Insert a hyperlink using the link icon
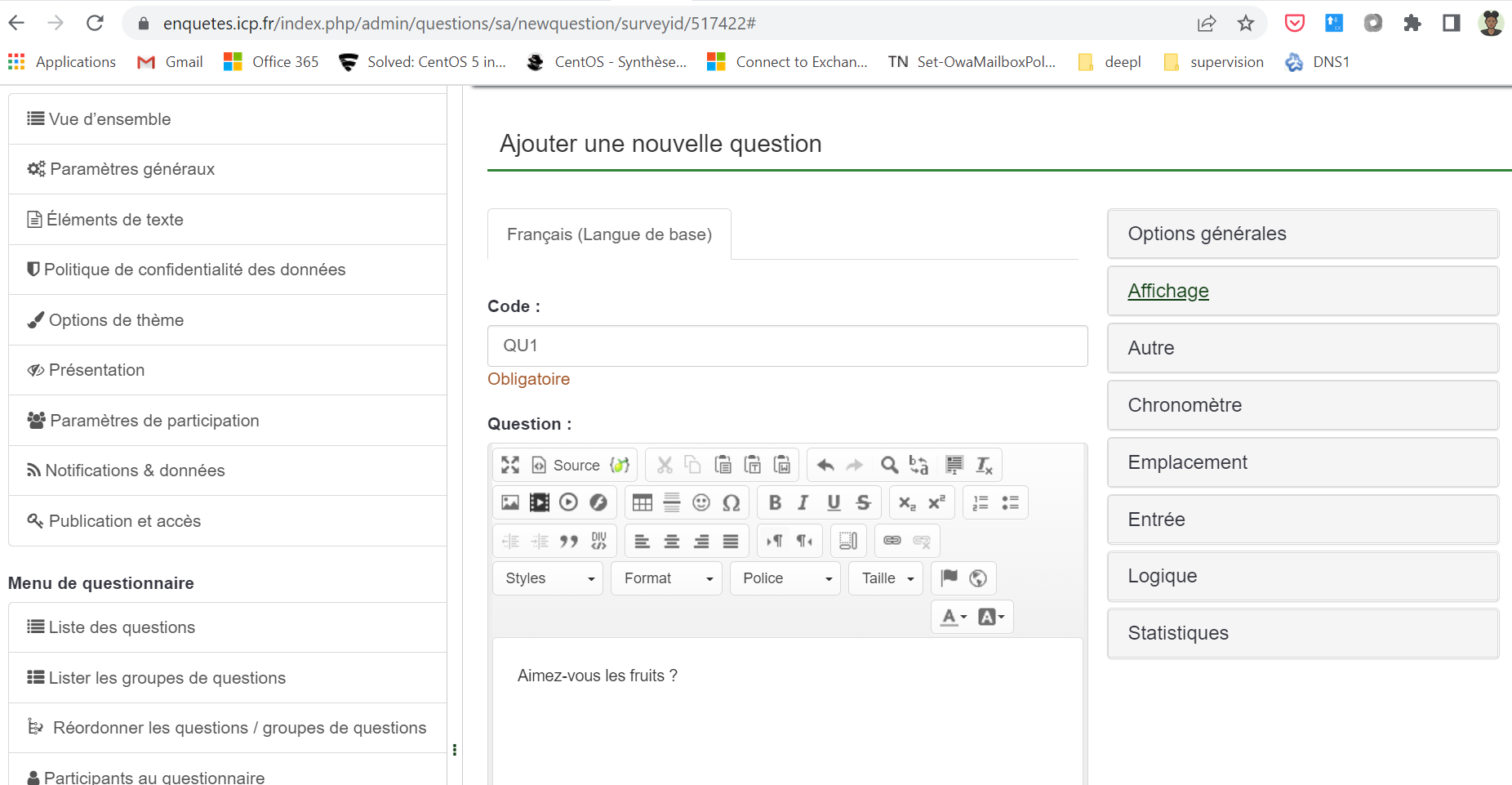The image size is (1512, 785). pyautogui.click(x=892, y=541)
